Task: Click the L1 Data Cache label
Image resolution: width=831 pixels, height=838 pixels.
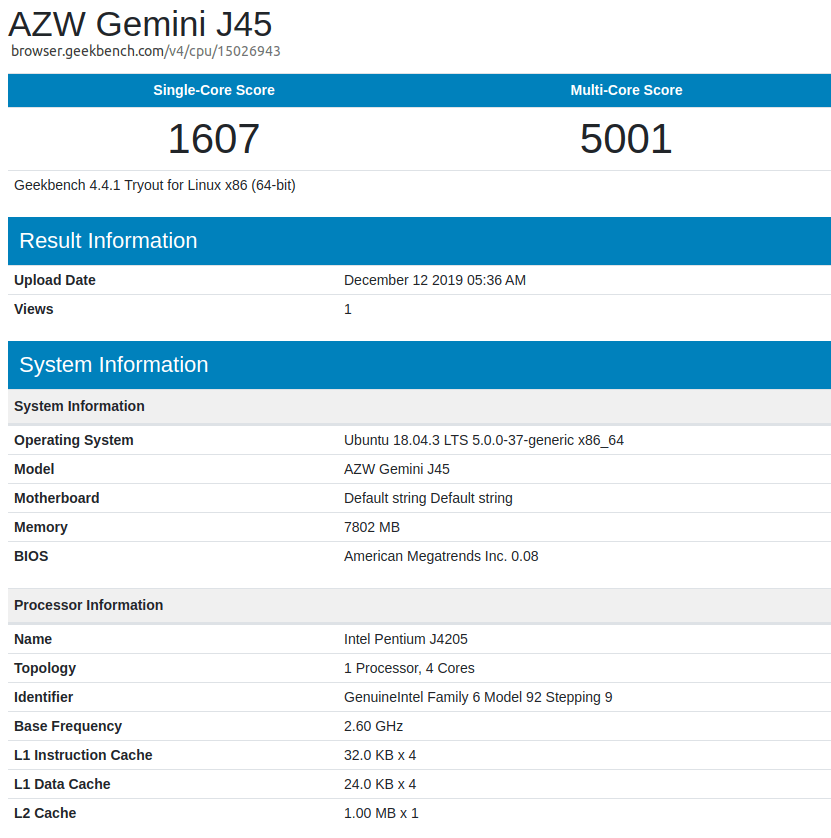Action: 62,784
